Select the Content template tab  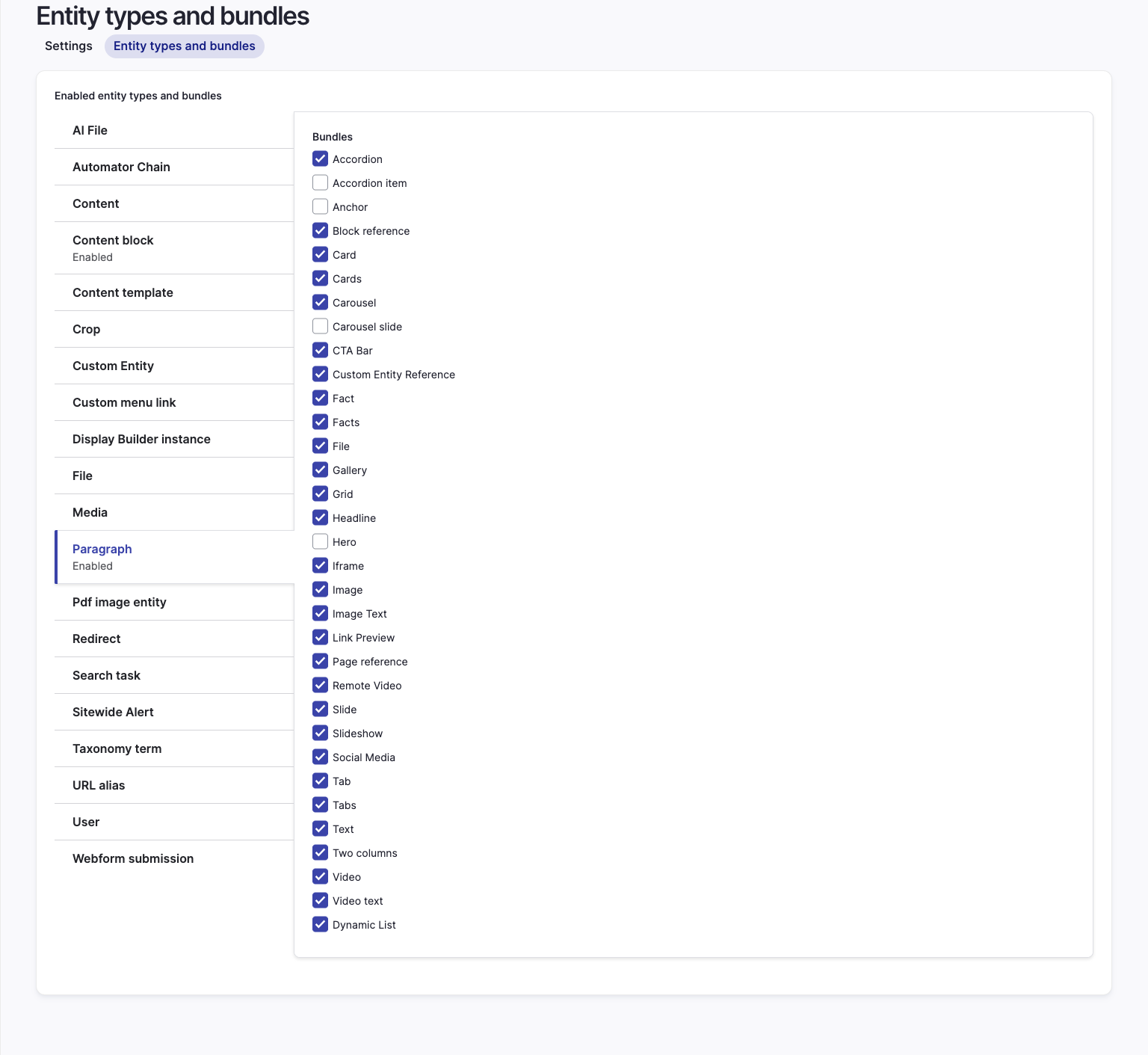[174, 292]
